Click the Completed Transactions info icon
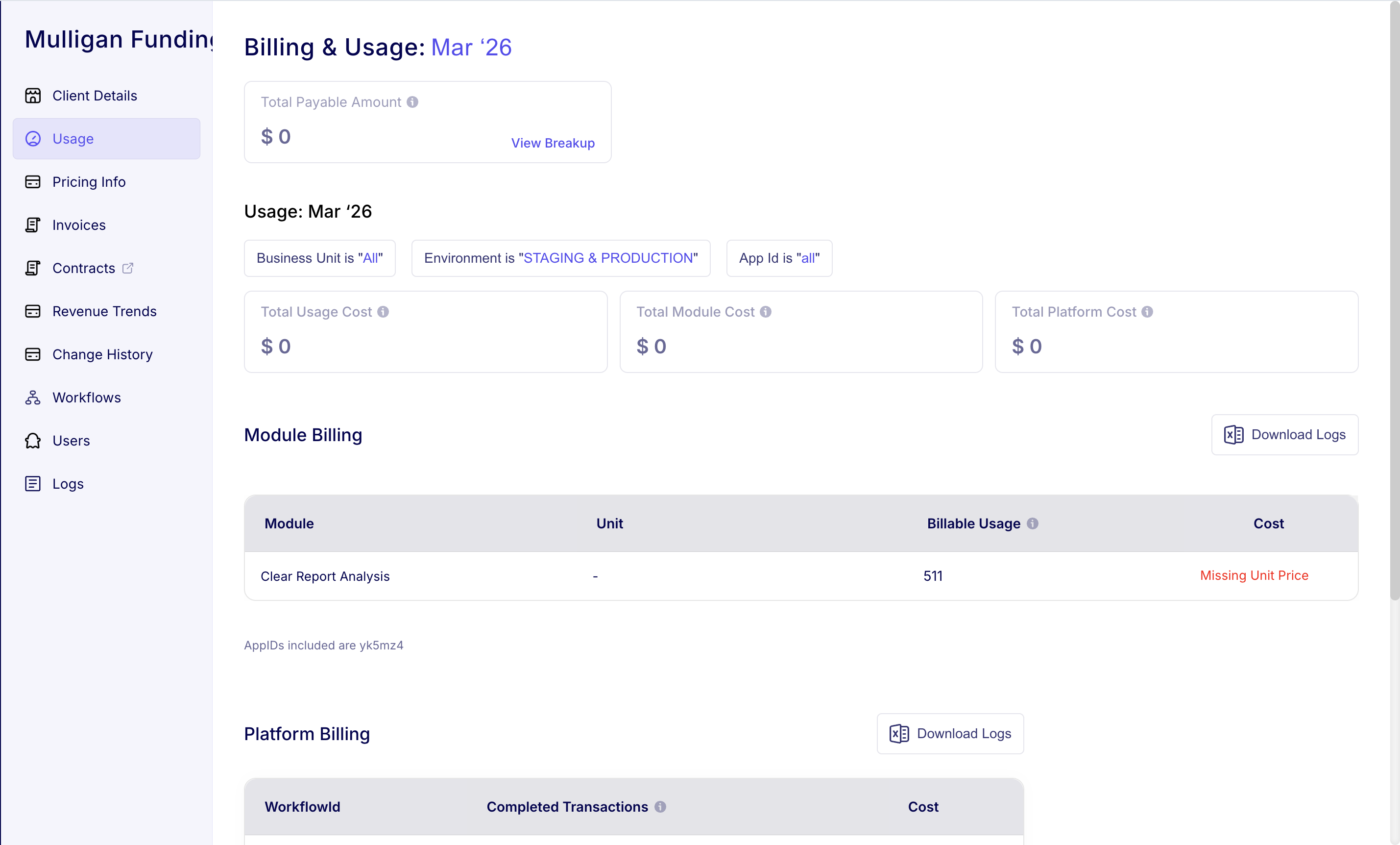The height and width of the screenshot is (845, 1400). [x=660, y=806]
